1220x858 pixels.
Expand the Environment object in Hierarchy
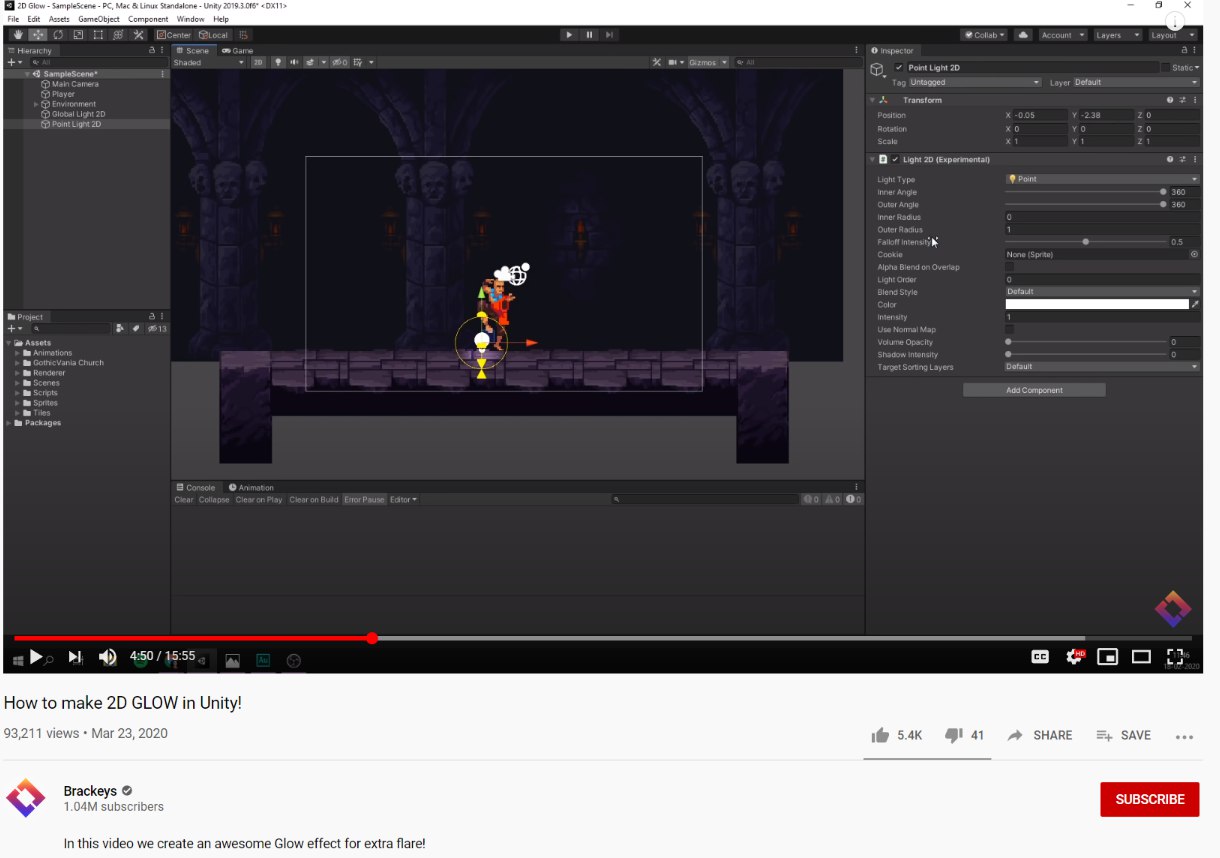click(37, 104)
